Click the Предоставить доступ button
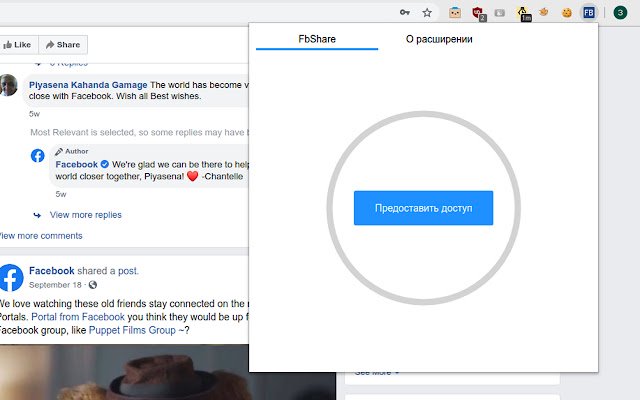640x400 pixels. pyautogui.click(x=423, y=208)
